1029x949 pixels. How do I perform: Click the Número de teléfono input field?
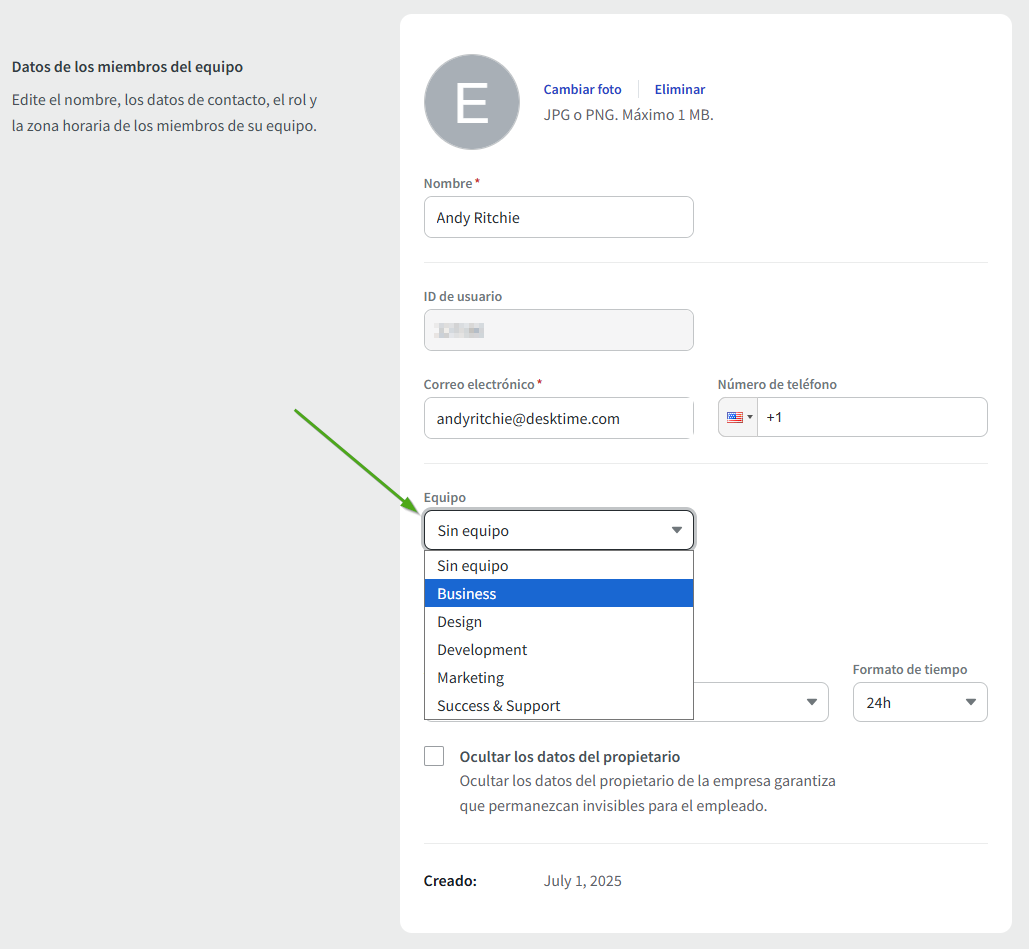click(870, 418)
